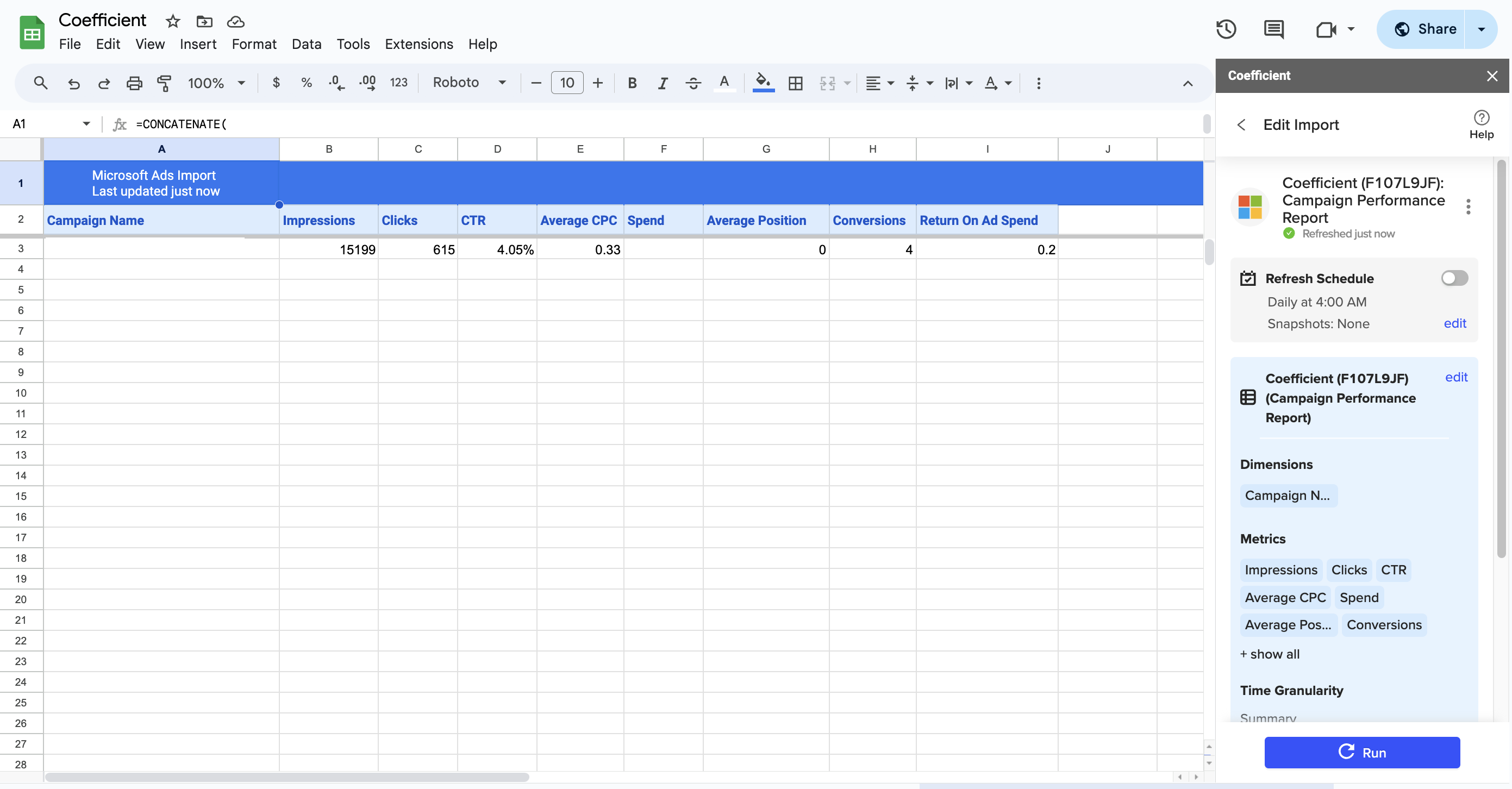Hide the menus with the caret
1512x789 pixels.
(x=1188, y=83)
